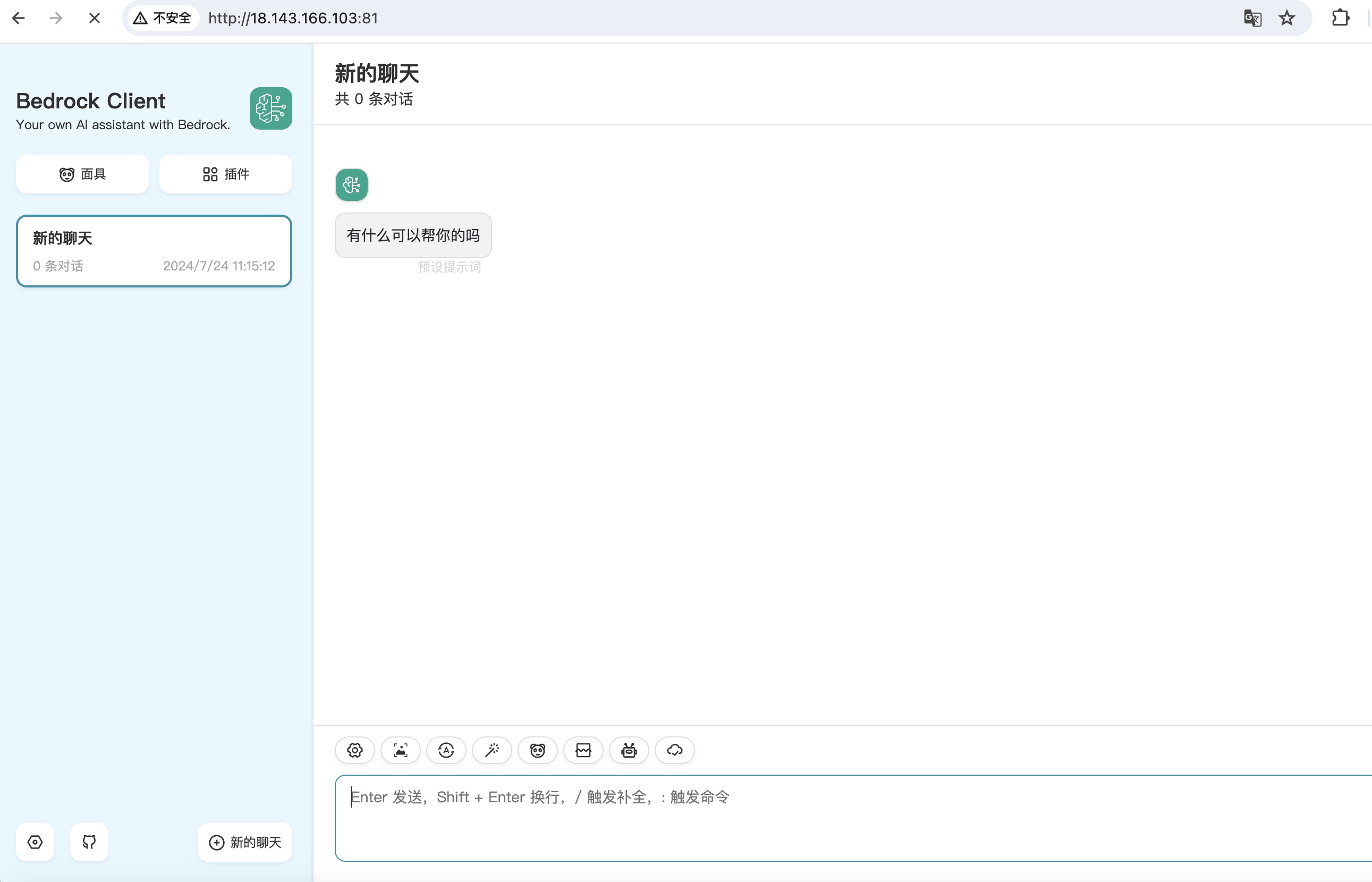Click the bookmark/favorite star icon
The image size is (1372, 882).
click(1289, 18)
